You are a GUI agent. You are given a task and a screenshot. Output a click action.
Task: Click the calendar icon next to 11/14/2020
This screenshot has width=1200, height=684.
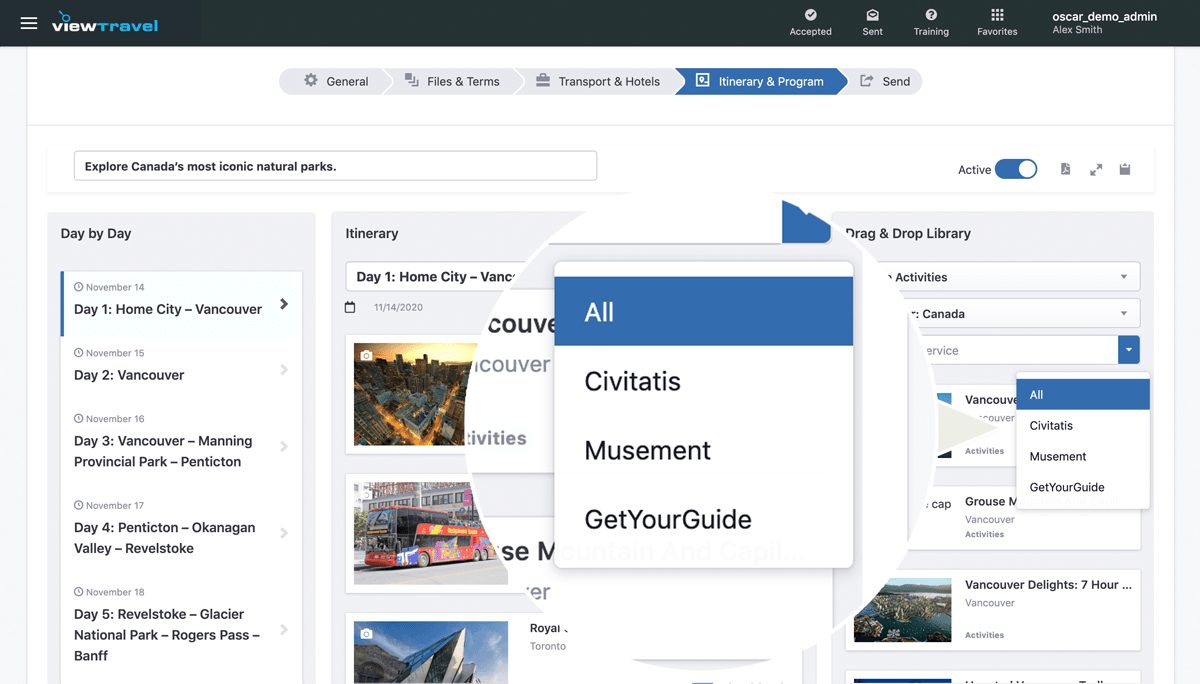pos(350,307)
